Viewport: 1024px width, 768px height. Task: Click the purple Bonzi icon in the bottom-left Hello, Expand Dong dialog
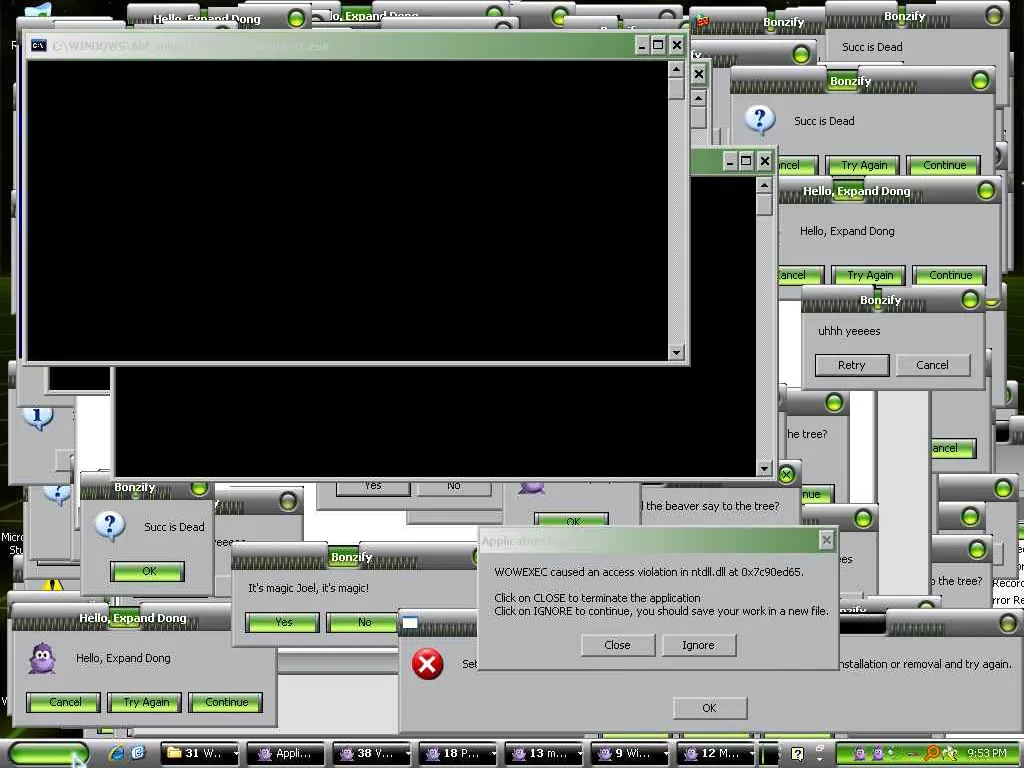(x=42, y=658)
